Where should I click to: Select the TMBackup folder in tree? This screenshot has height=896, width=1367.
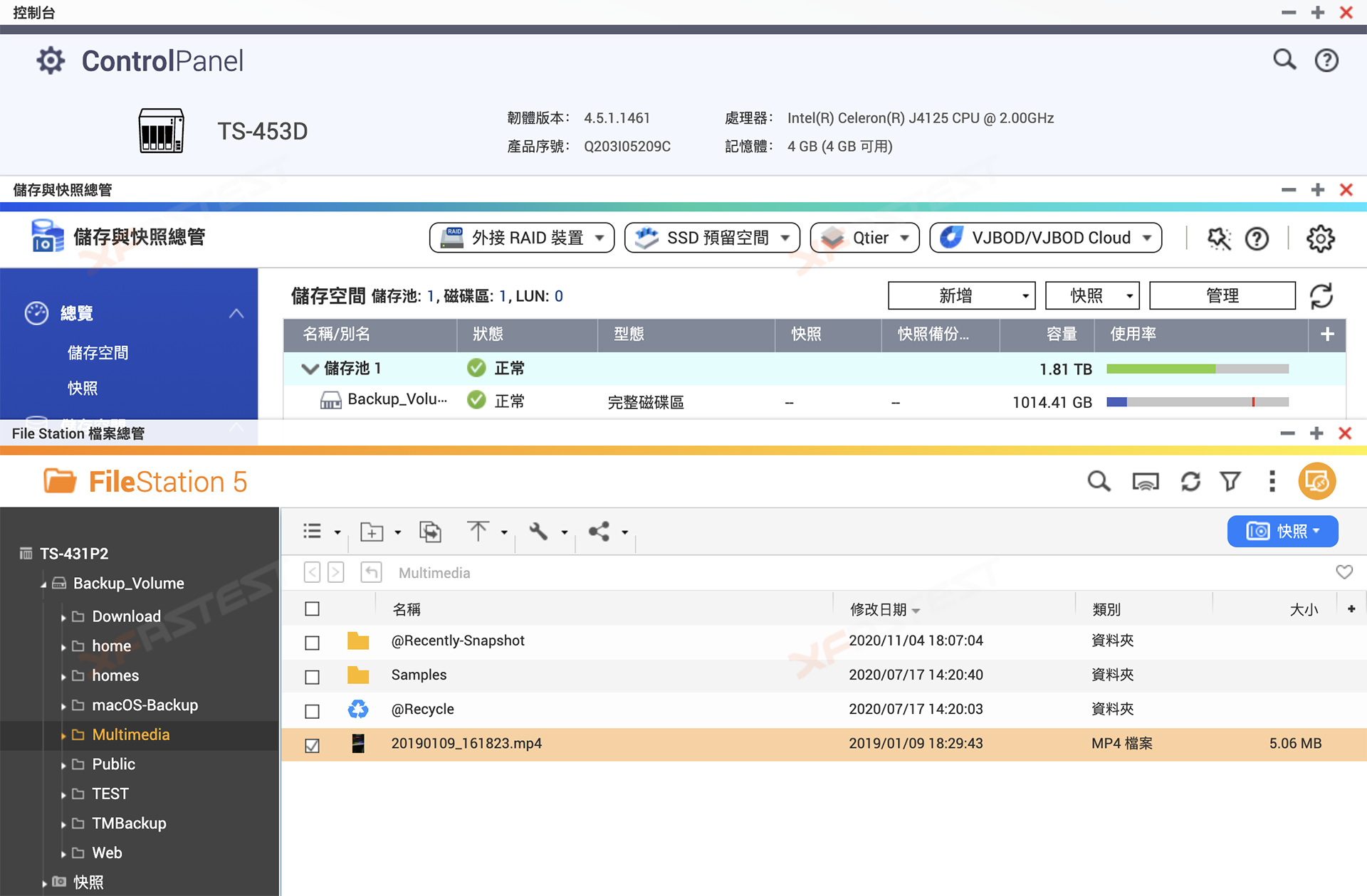pos(129,823)
